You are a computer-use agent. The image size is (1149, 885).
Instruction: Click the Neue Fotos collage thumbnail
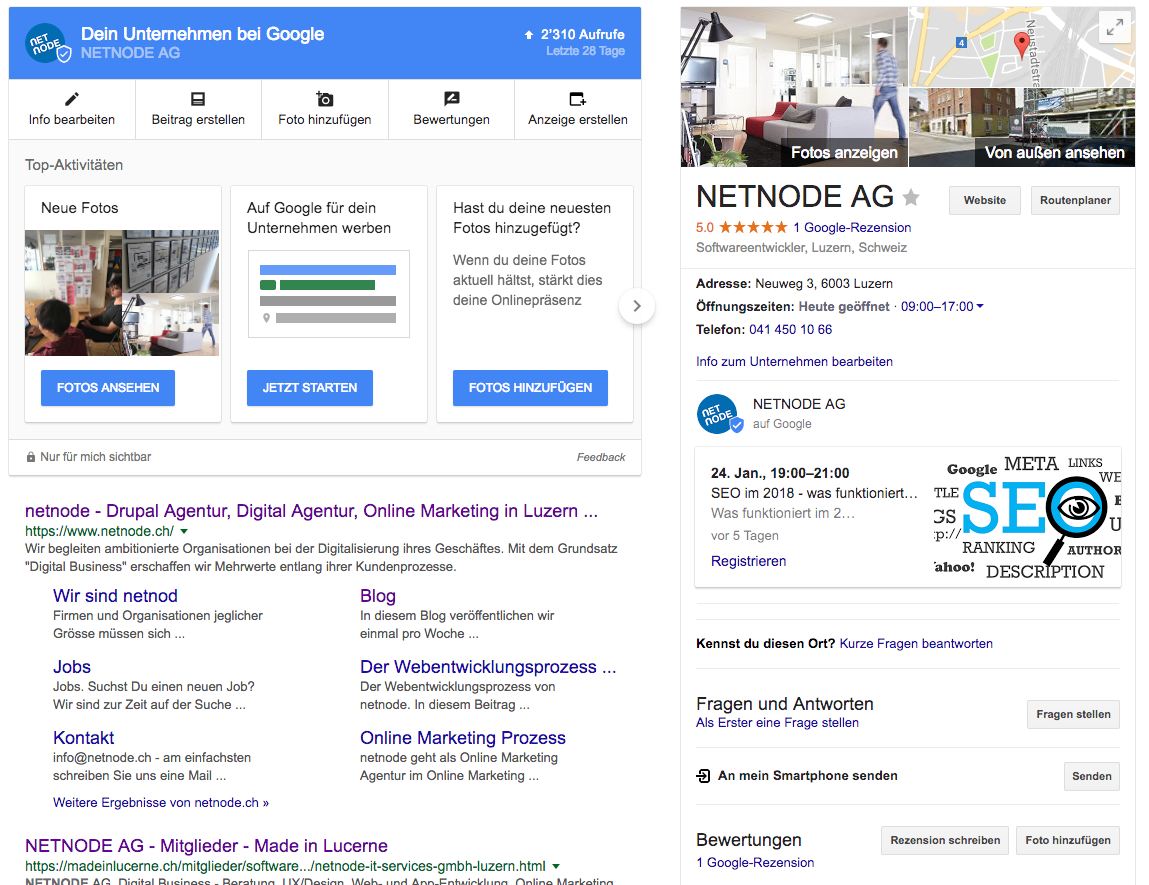pos(122,293)
